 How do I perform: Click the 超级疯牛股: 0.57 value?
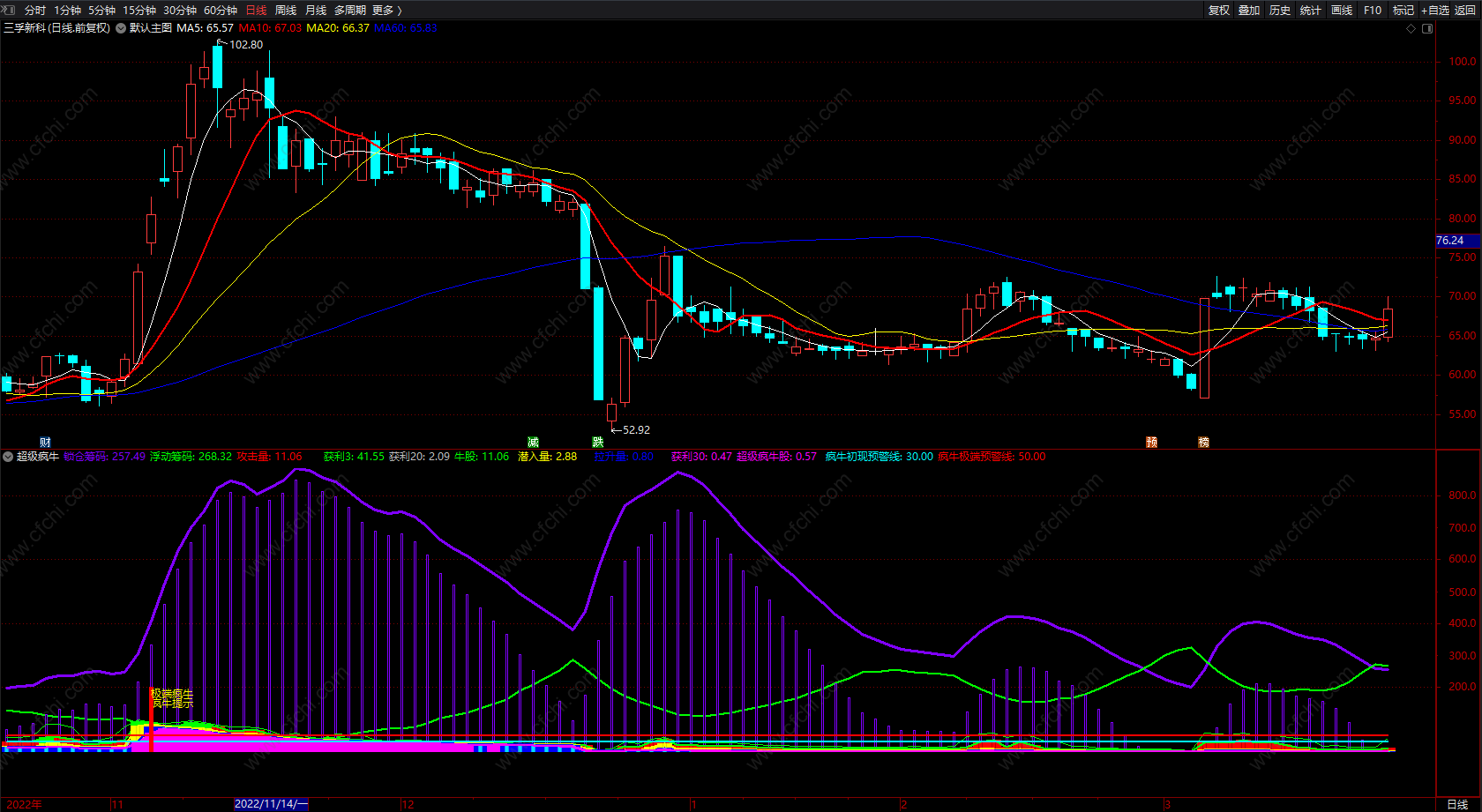click(776, 457)
